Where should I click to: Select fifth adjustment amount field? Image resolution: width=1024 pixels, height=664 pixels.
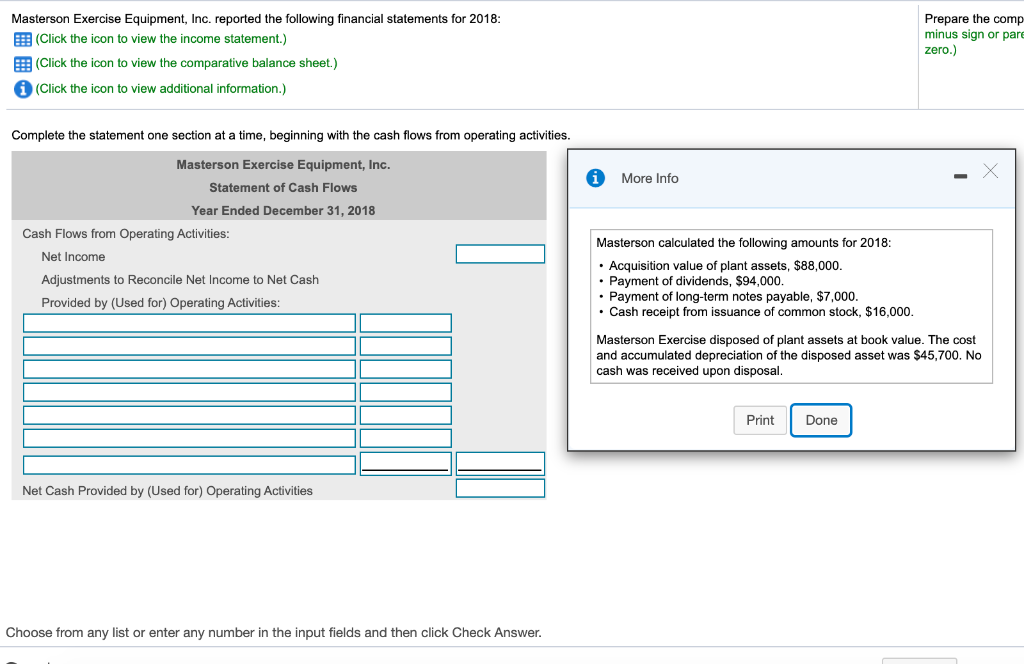(406, 415)
